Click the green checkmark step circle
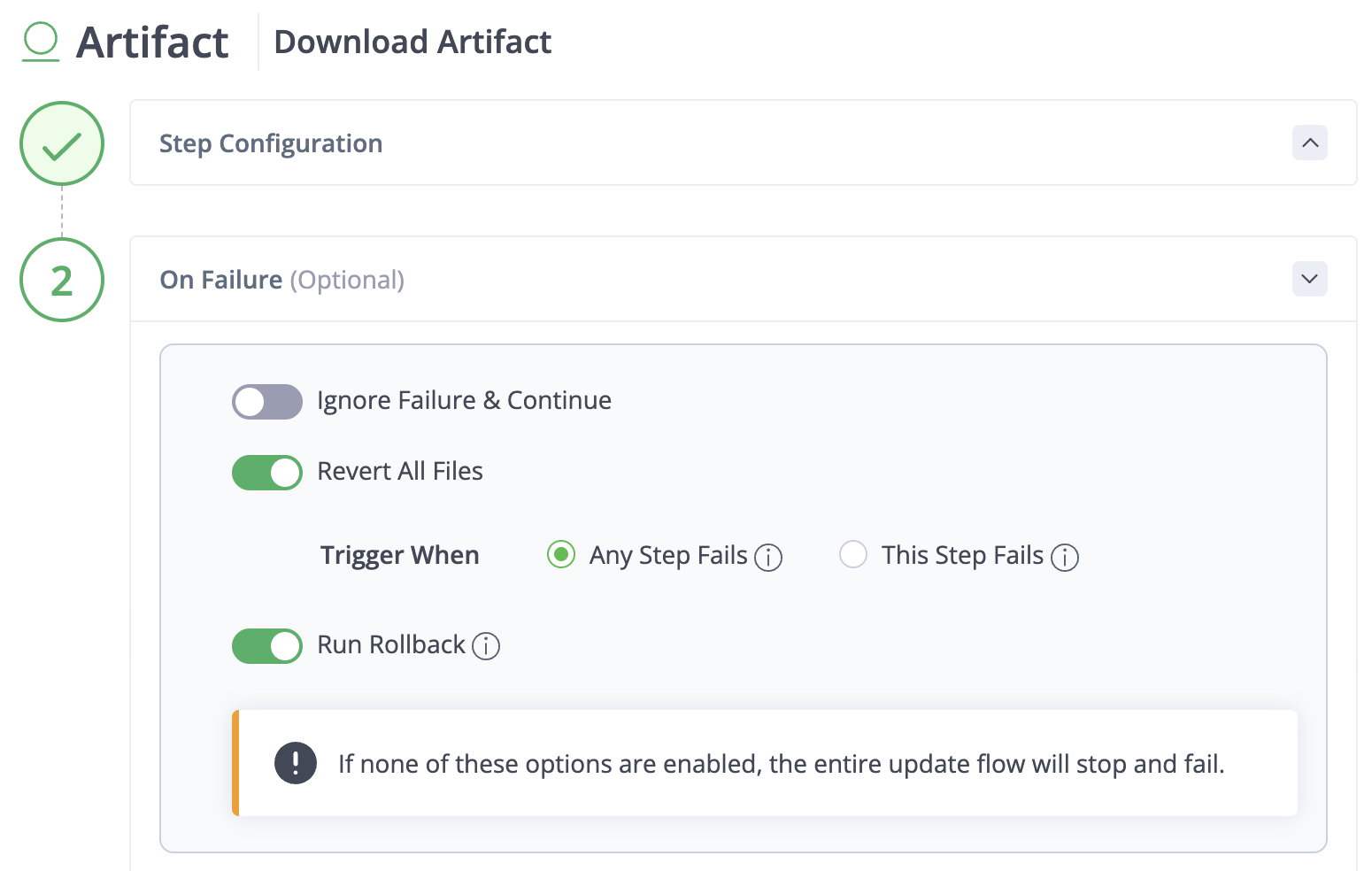The height and width of the screenshot is (871, 1372). pyautogui.click(x=62, y=143)
